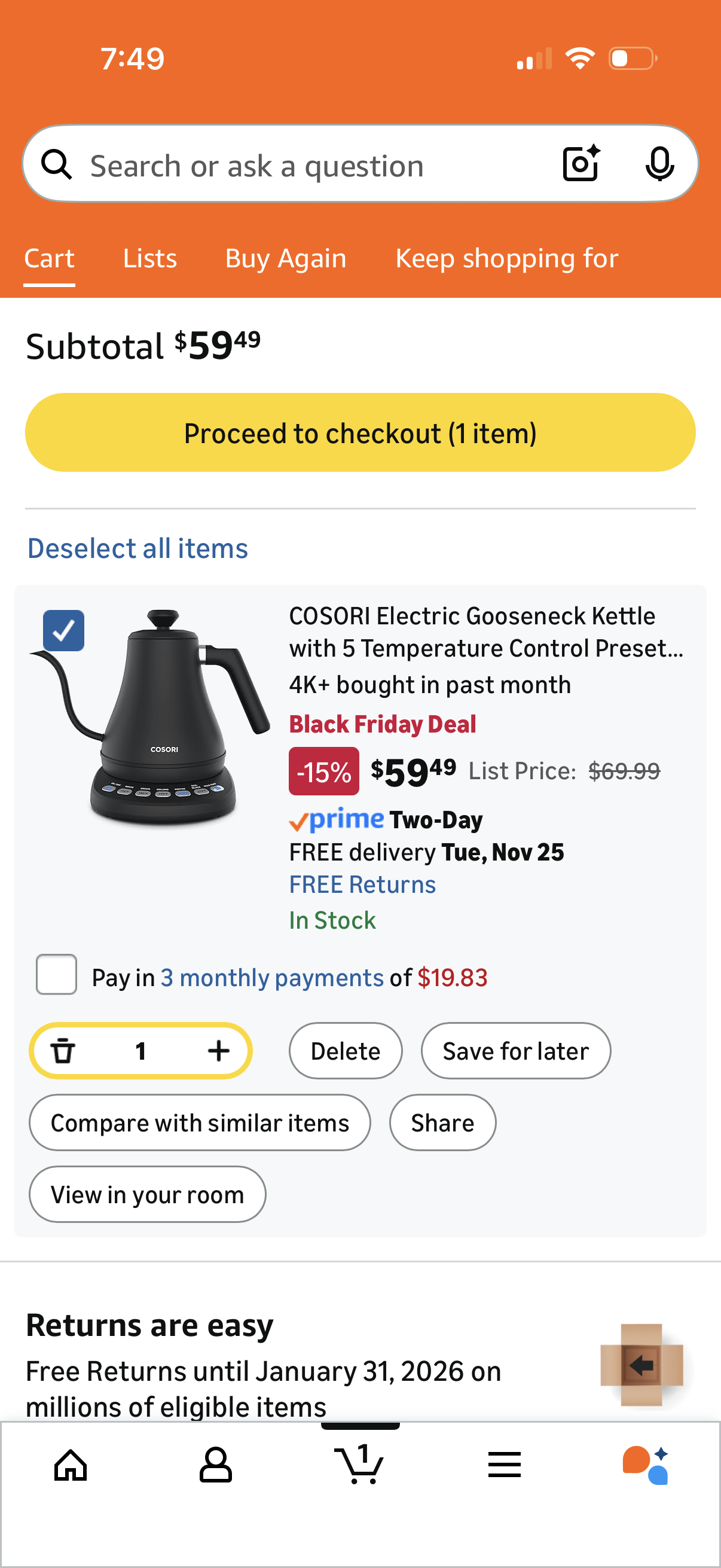The image size is (721, 1568).
Task: Tap the camera icon for visual search
Action: tap(581, 163)
